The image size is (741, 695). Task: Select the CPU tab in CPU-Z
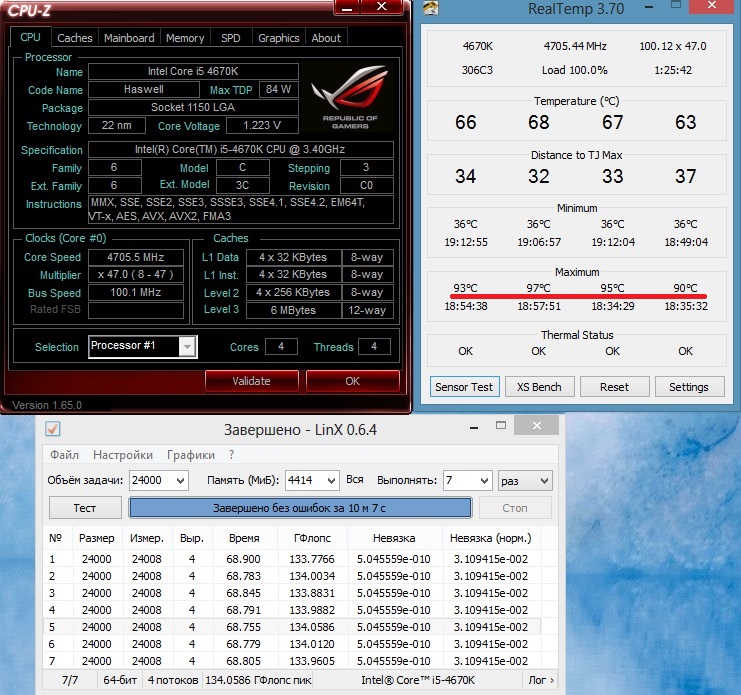(x=30, y=37)
